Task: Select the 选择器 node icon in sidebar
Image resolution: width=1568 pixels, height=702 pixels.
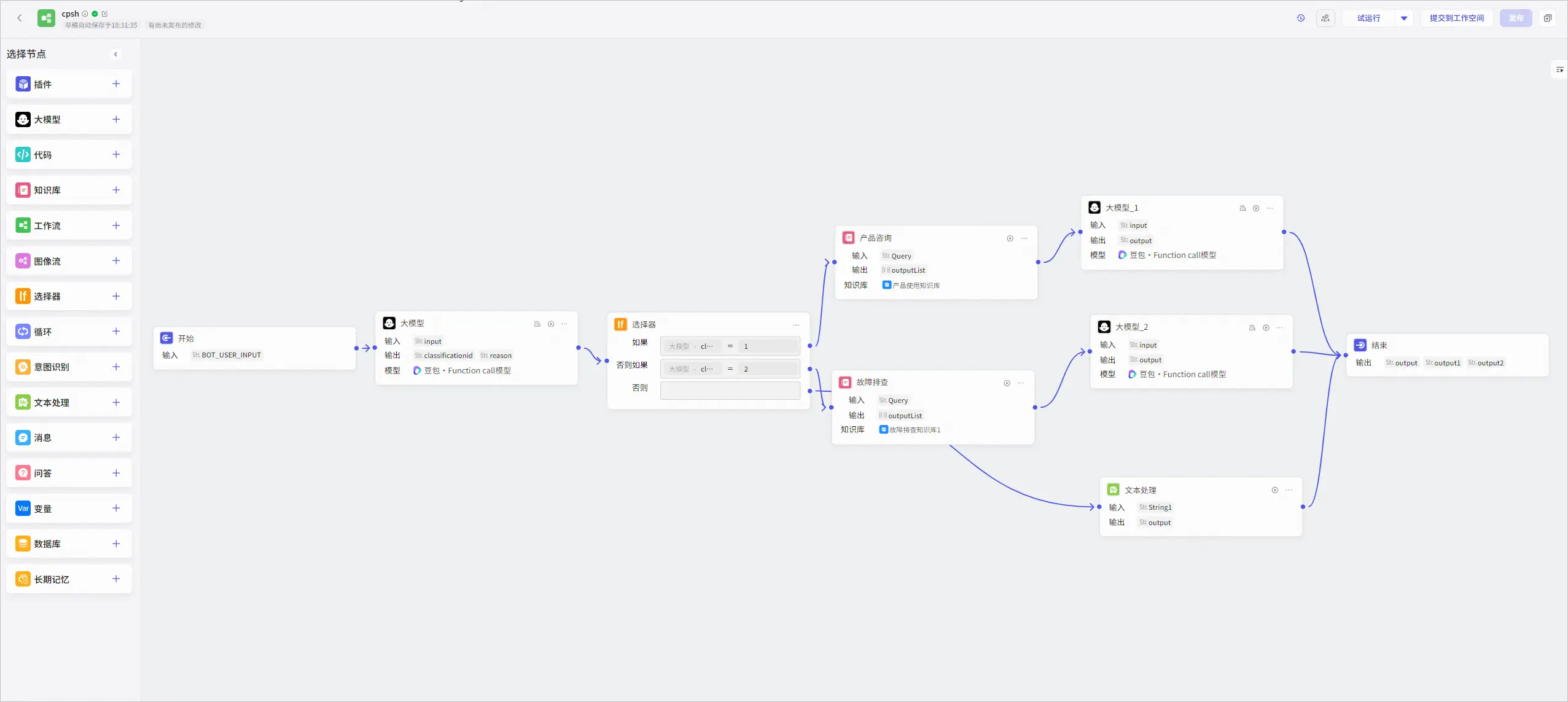Action: (23, 296)
